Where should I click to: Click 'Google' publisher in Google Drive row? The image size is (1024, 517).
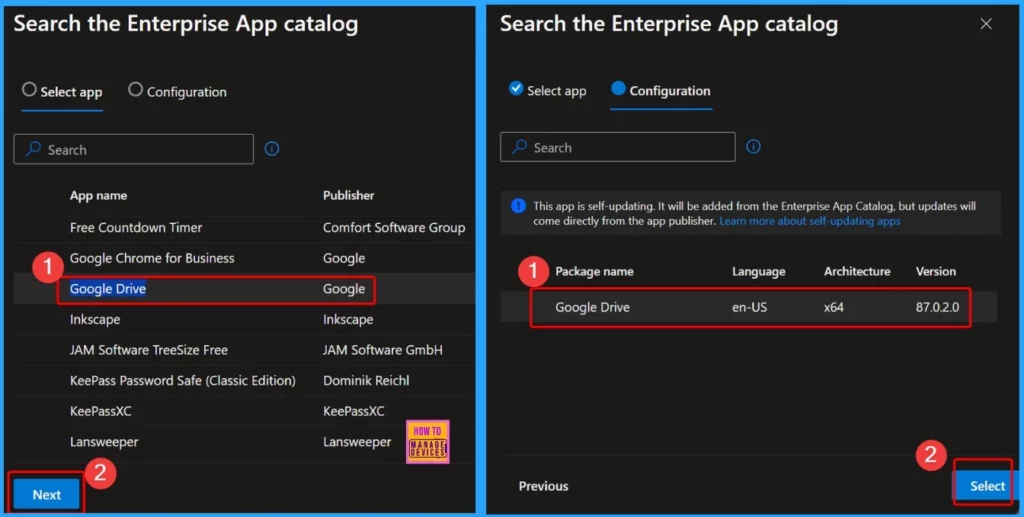(x=344, y=289)
